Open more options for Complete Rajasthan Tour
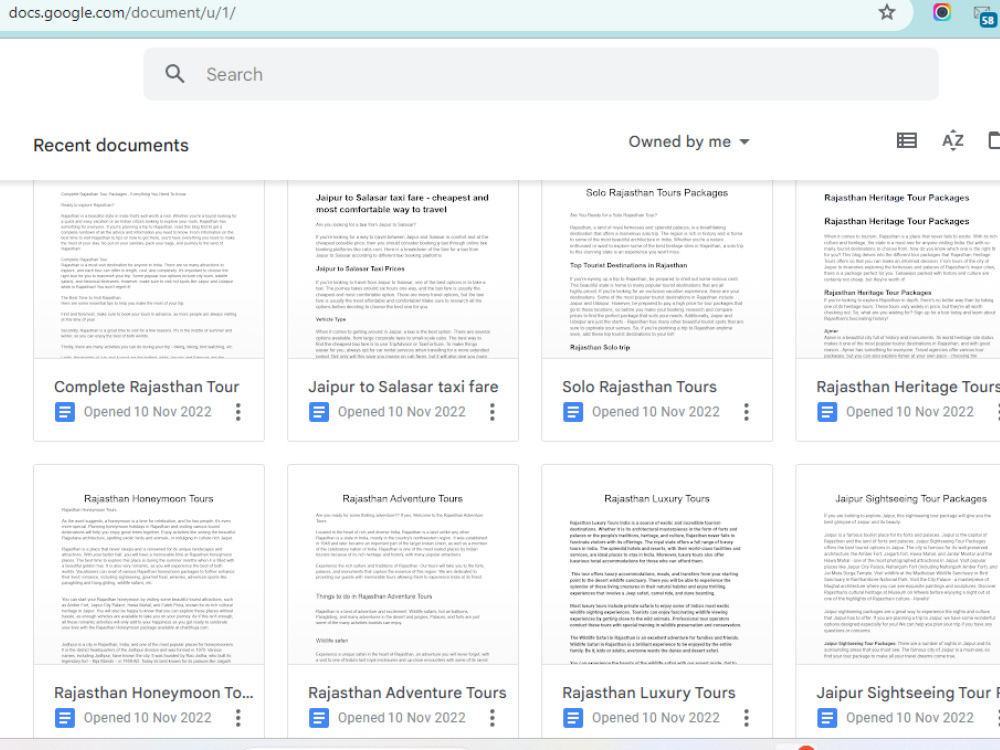 pos(238,412)
